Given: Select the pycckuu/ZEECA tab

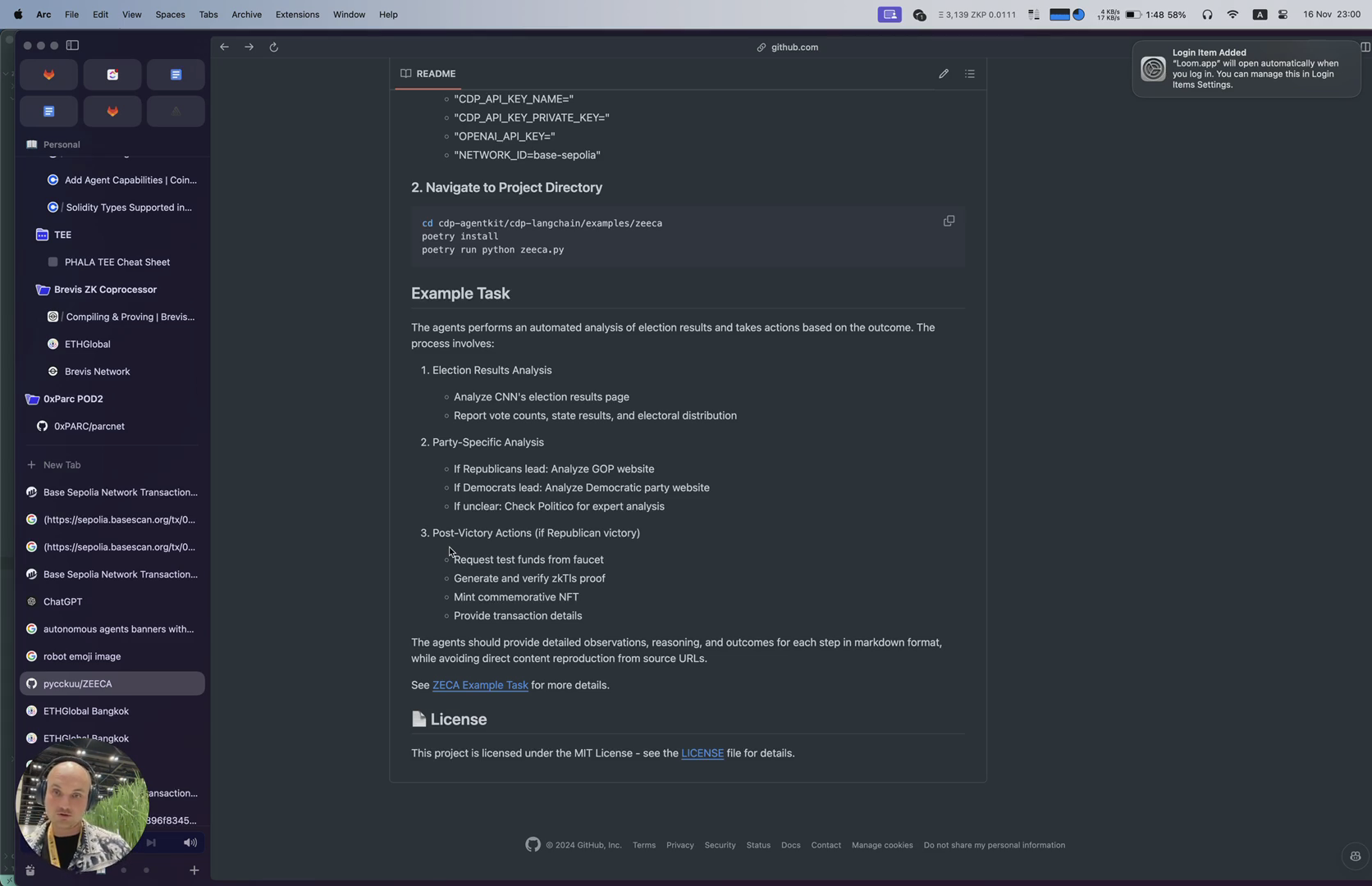Looking at the screenshot, I should tap(112, 683).
